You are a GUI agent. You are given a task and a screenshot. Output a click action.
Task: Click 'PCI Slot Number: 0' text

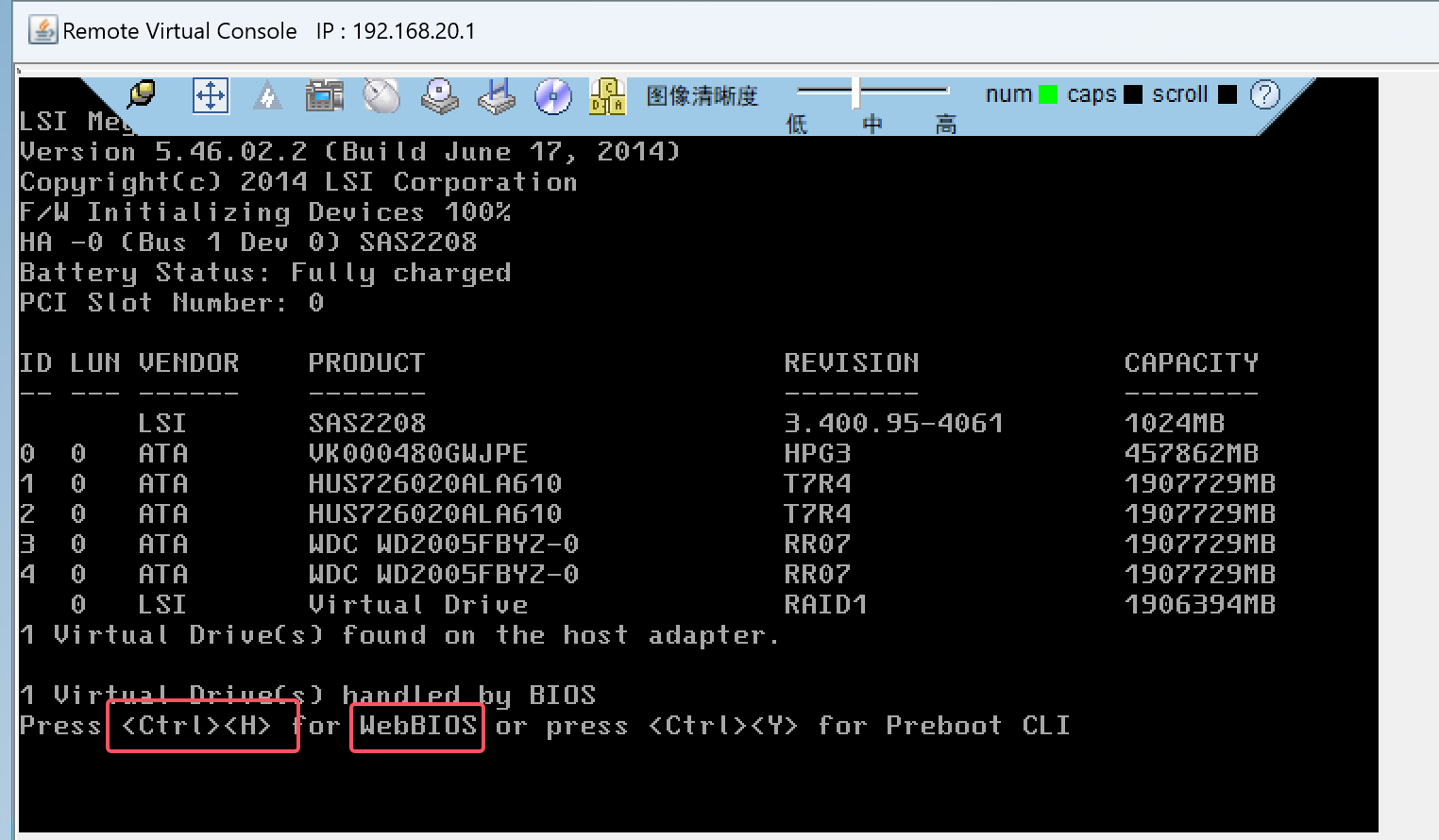click(x=172, y=303)
